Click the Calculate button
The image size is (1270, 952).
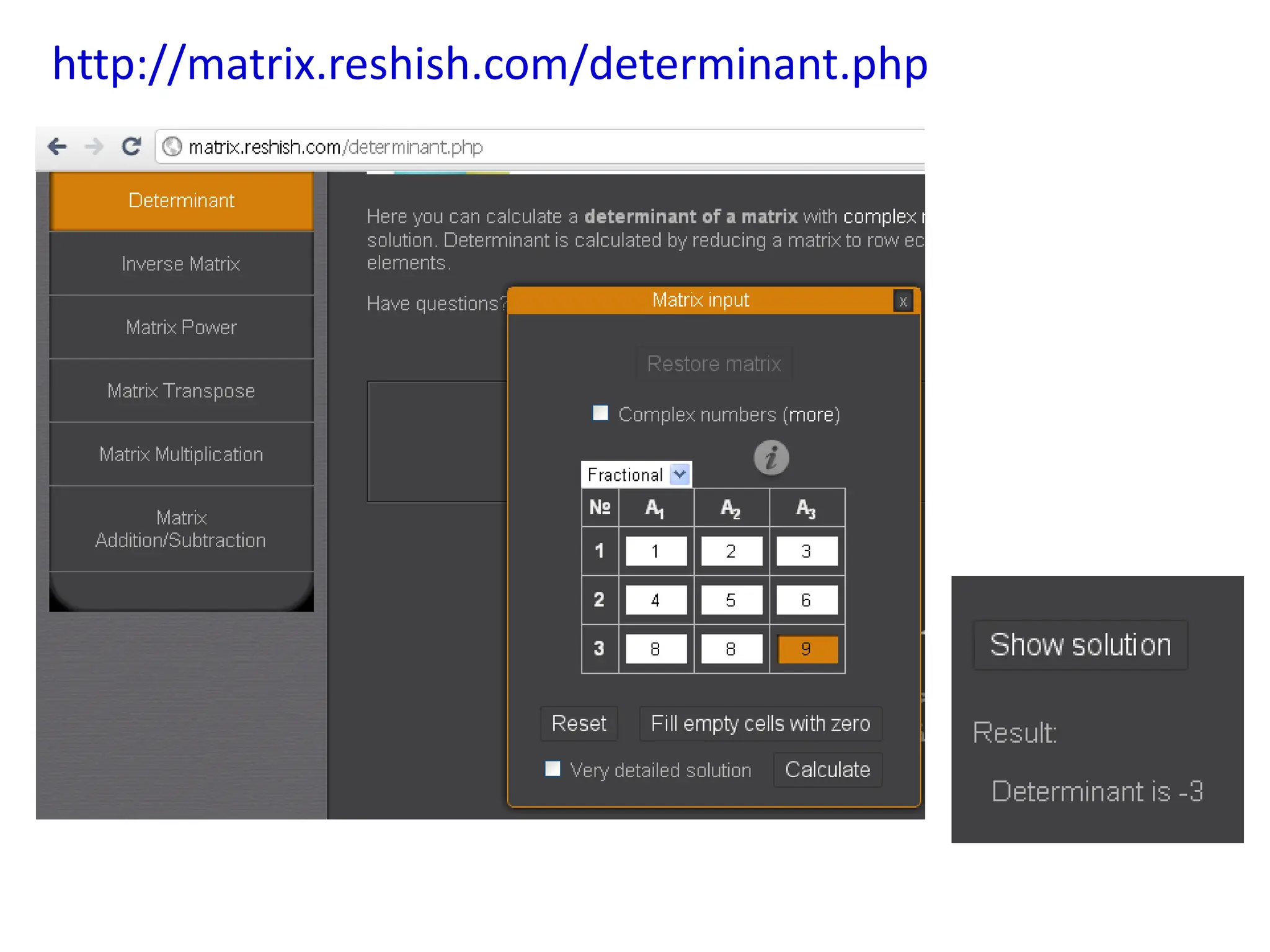click(x=828, y=770)
